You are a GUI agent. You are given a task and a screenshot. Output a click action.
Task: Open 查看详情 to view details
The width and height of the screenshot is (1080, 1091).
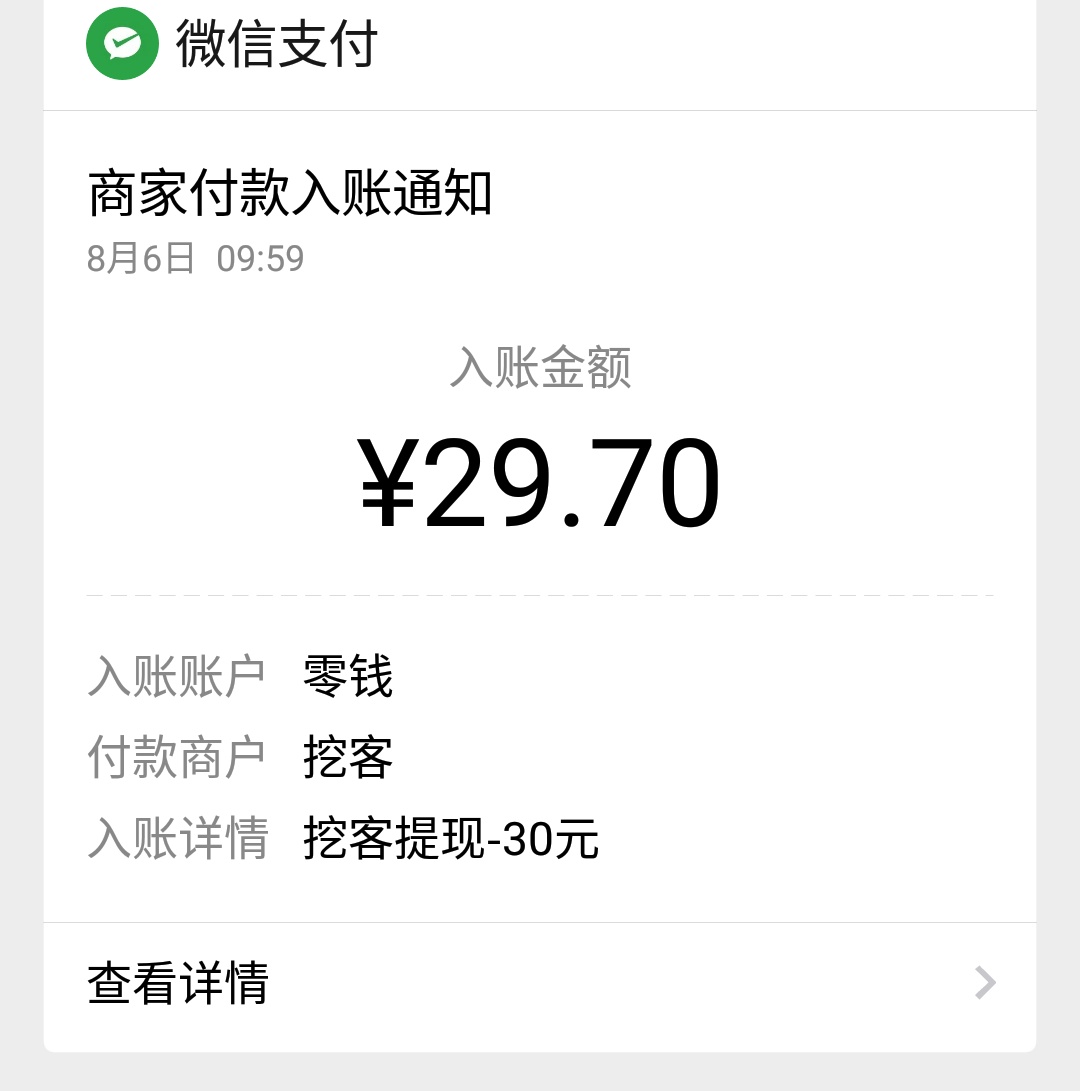tap(540, 983)
